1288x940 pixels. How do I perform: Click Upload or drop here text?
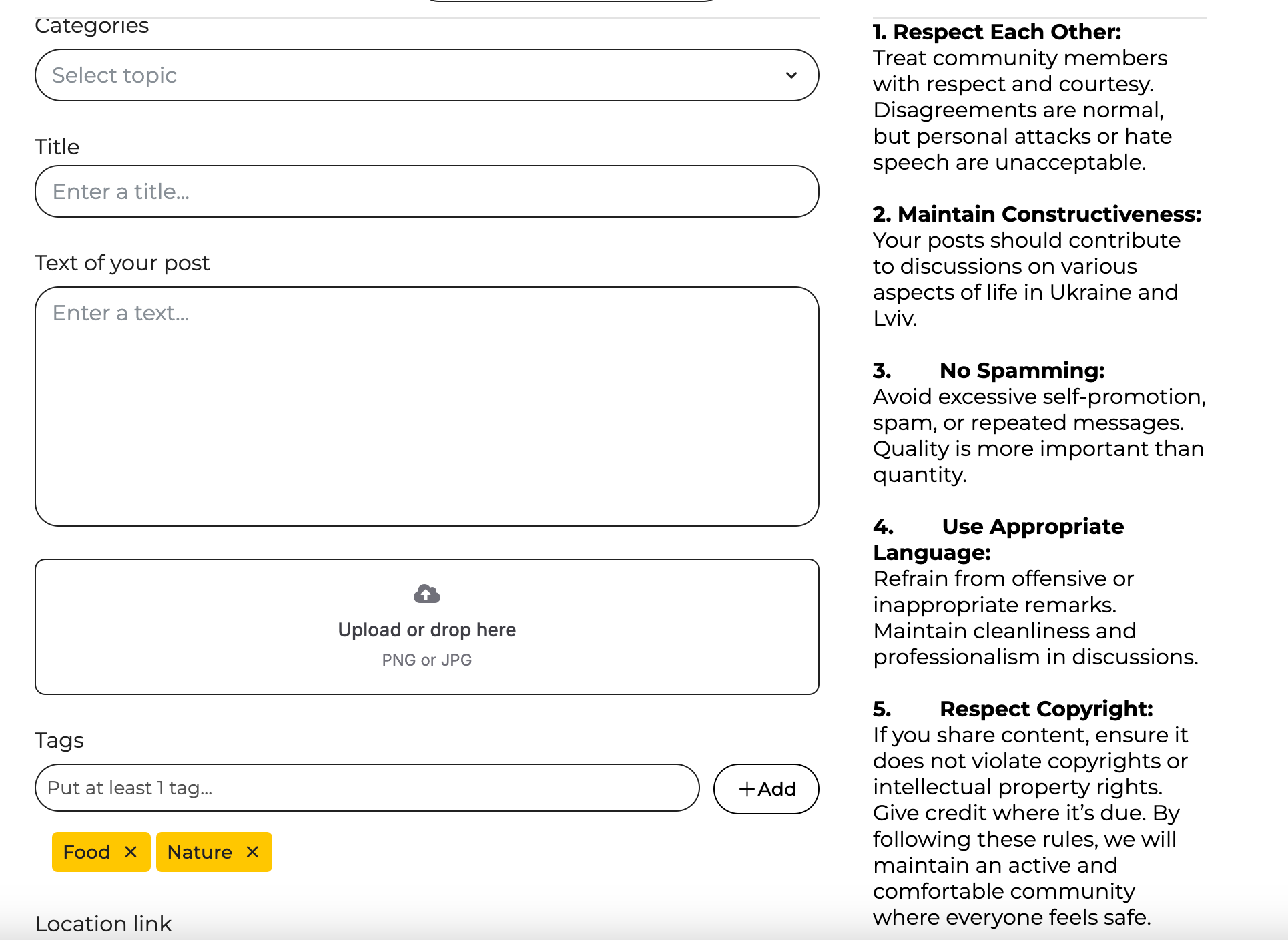pos(426,630)
